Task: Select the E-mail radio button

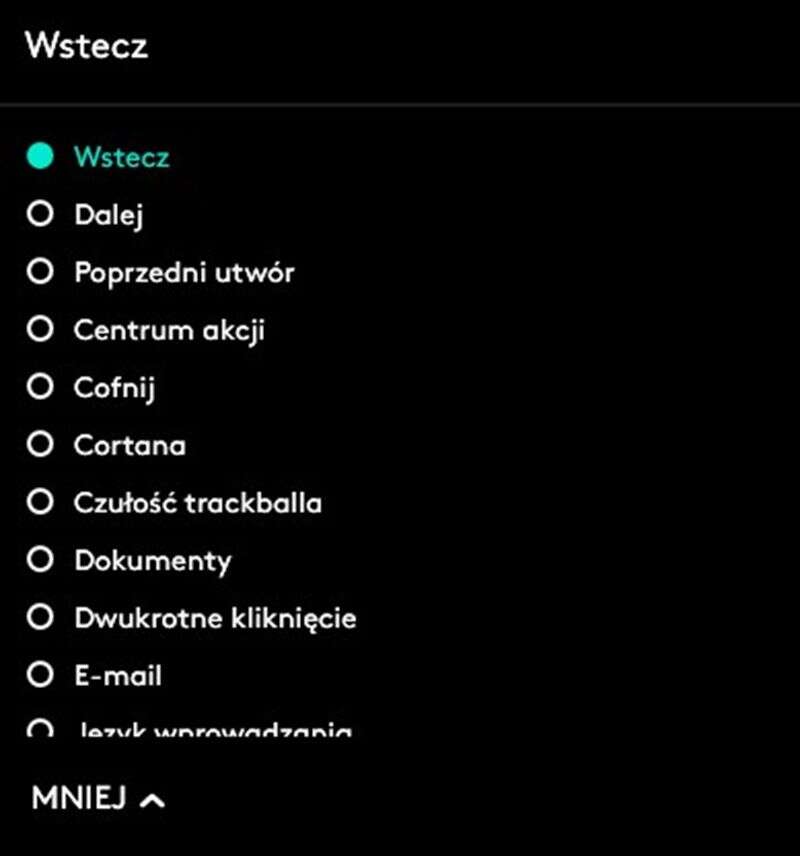Action: point(40,676)
